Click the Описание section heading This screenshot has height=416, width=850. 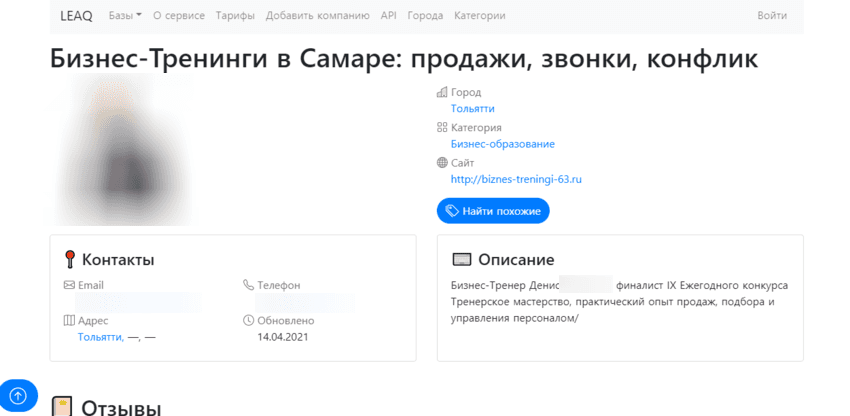(516, 260)
